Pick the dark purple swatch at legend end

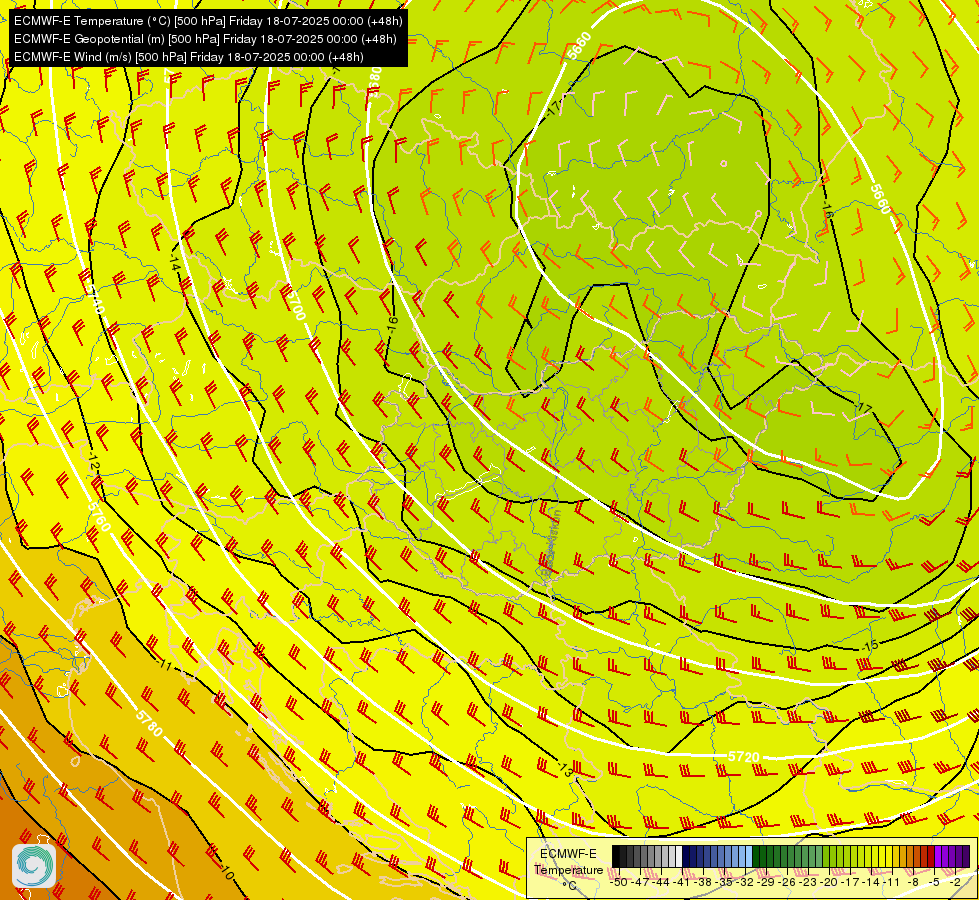966,856
